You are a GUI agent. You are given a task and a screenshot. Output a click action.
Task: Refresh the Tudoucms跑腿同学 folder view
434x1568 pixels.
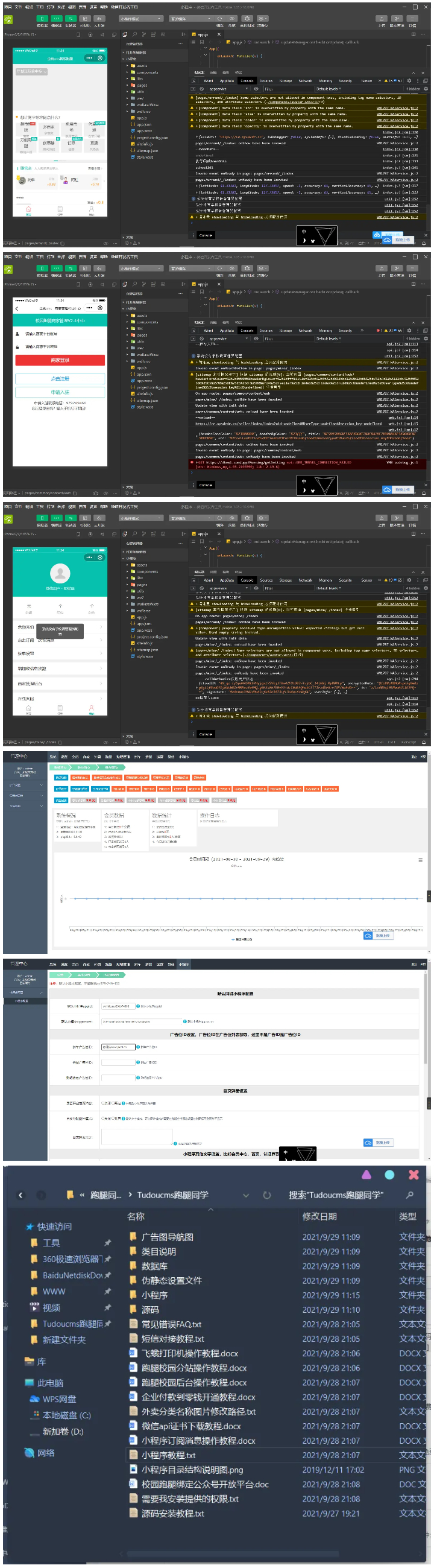pos(266,1195)
